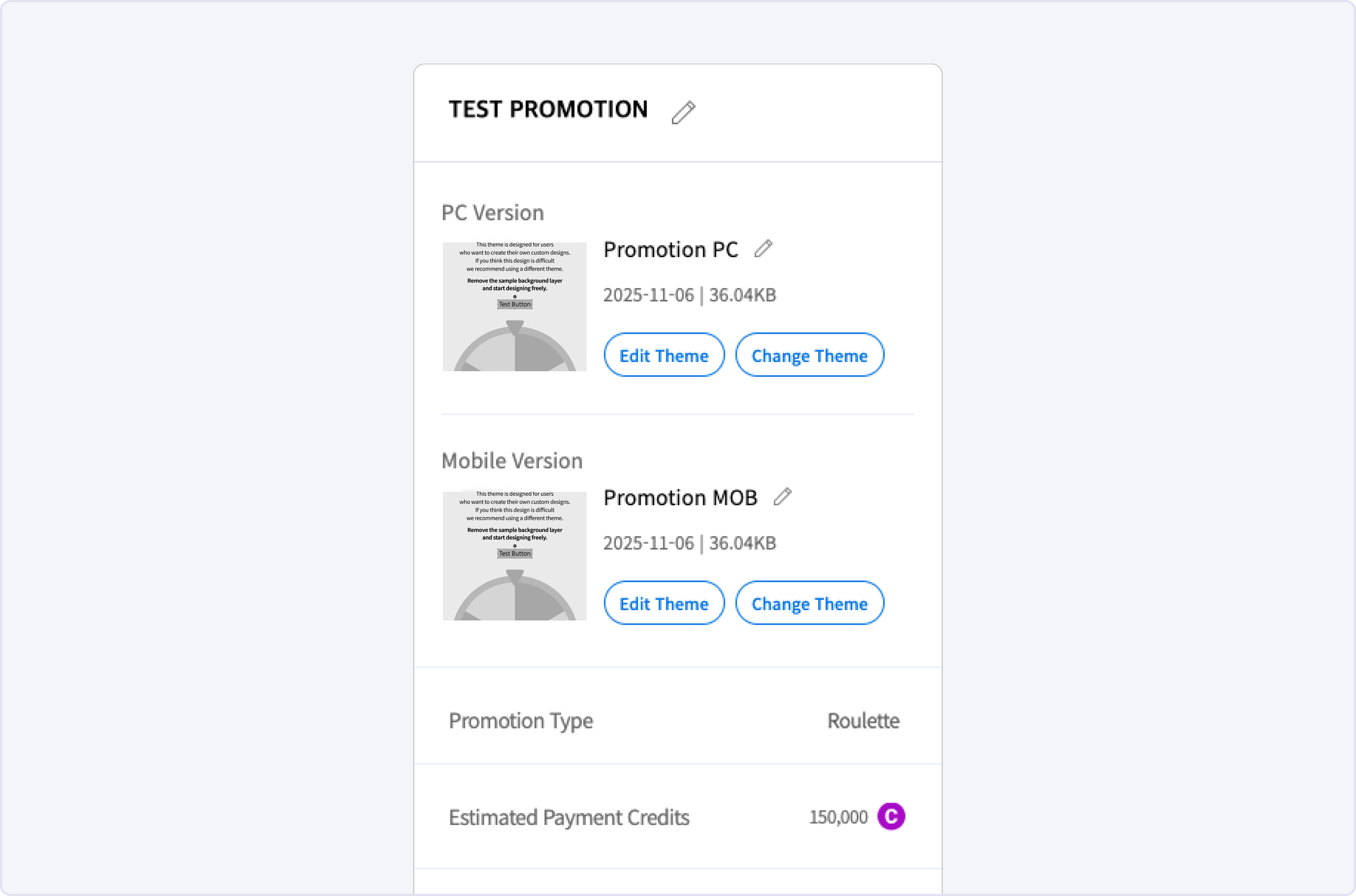Click the Mobile Version section heading
Viewport: 1356px width, 896px height.
(511, 461)
